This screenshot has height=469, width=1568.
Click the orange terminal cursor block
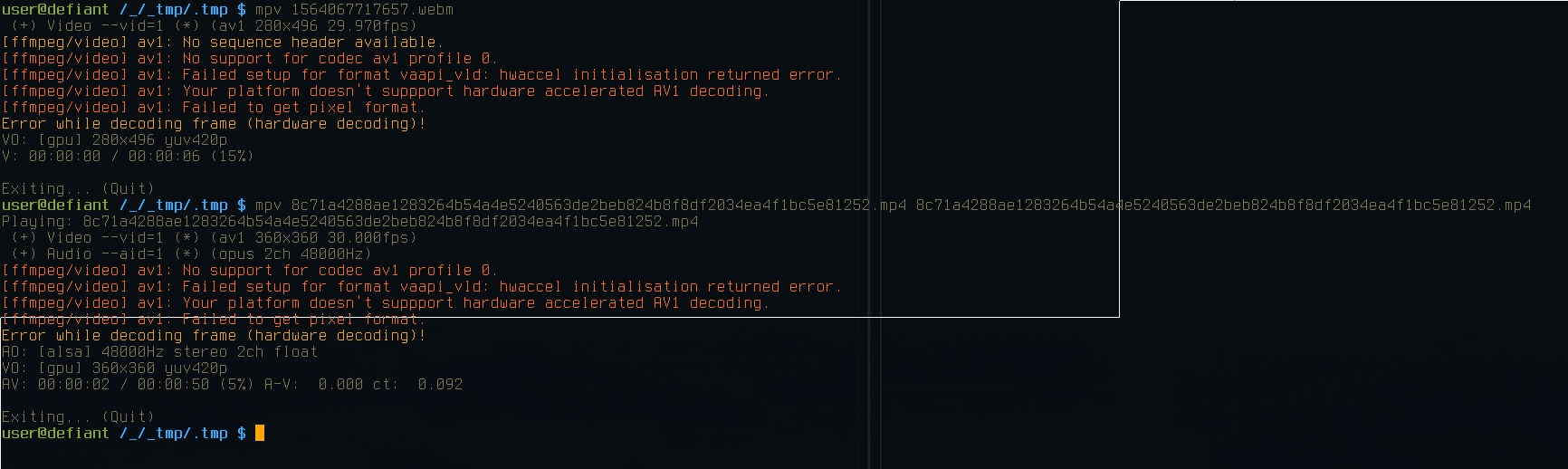[x=260, y=433]
